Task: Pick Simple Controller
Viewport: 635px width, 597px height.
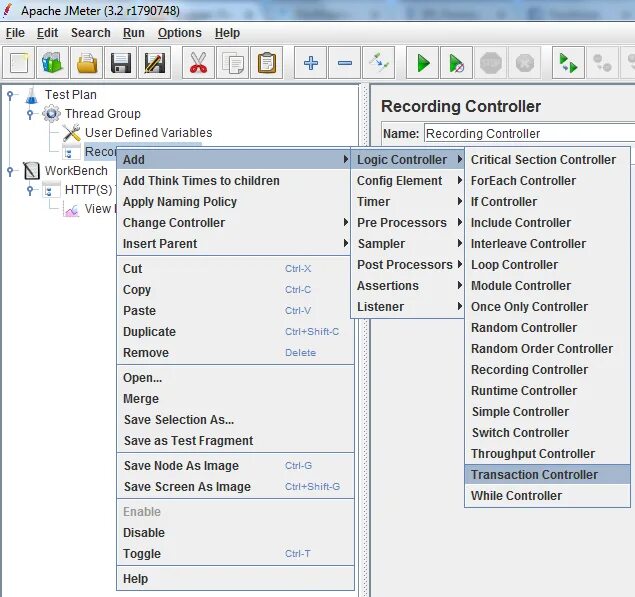Action: tap(548, 412)
